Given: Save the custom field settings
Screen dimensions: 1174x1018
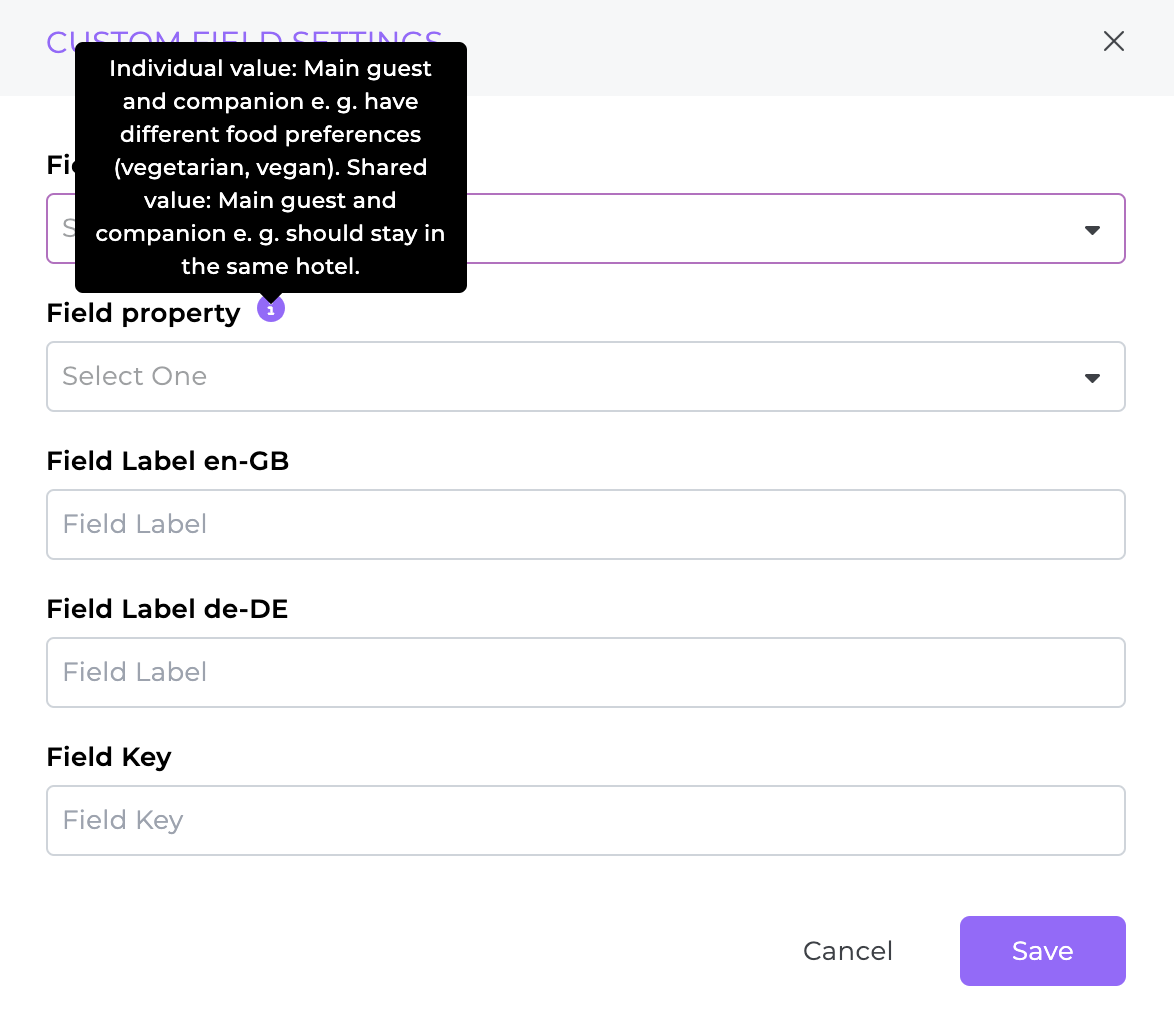Looking at the screenshot, I should click(1042, 951).
